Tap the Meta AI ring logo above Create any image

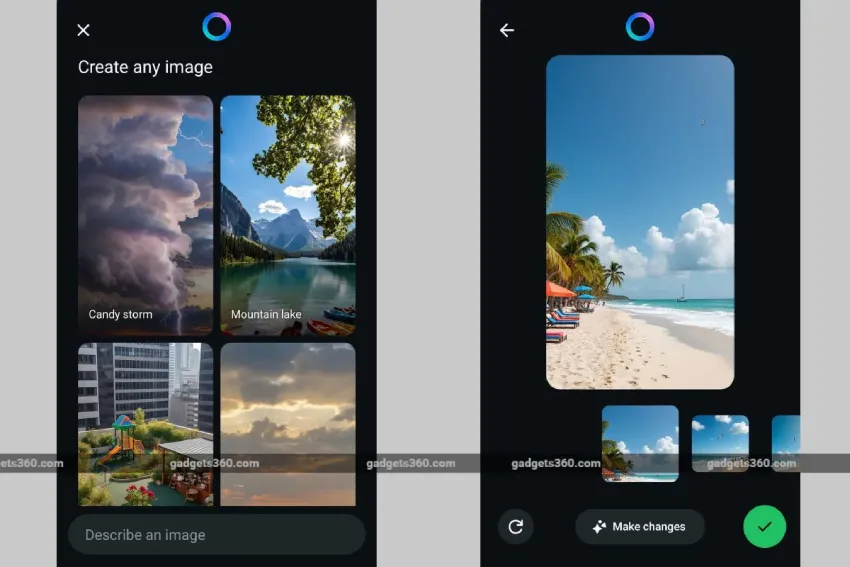click(216, 27)
